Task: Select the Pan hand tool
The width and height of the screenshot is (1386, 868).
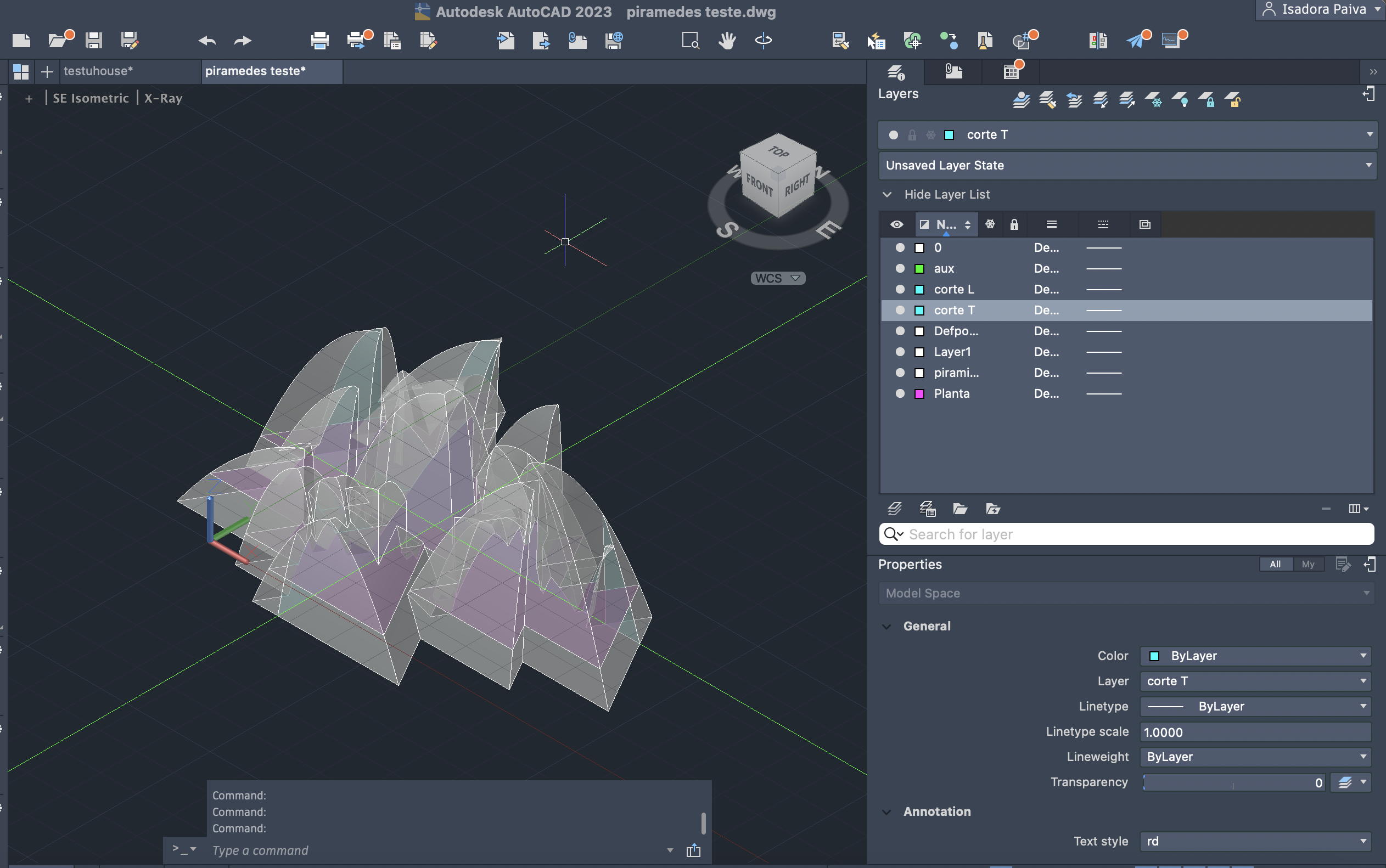Action: tap(727, 40)
